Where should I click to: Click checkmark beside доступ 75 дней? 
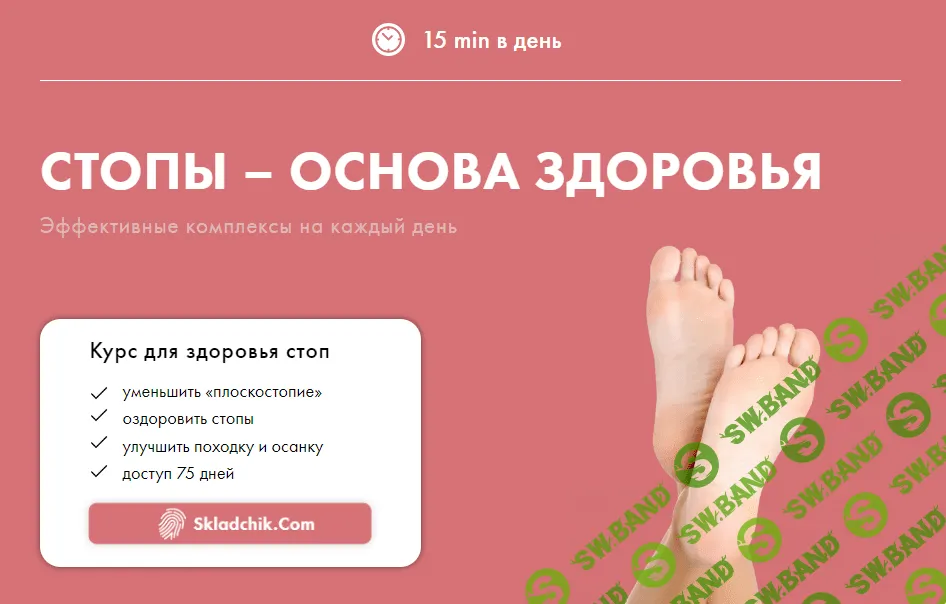coord(98,471)
